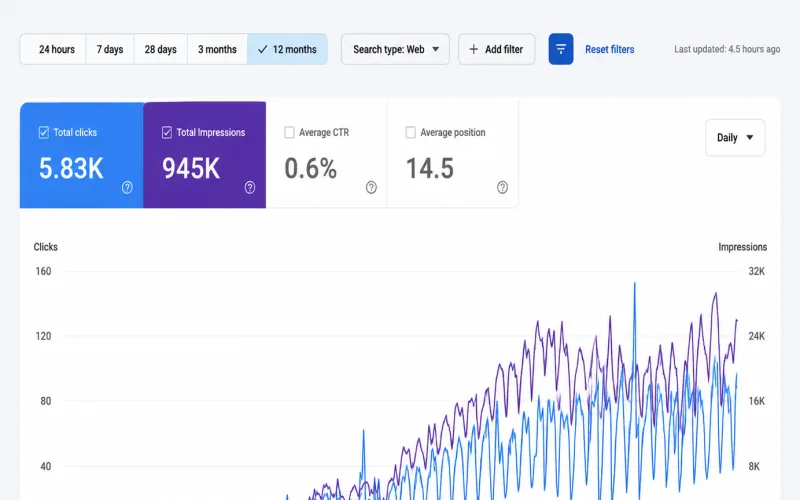Click the 16K impressions axis tick

[x=757, y=401]
